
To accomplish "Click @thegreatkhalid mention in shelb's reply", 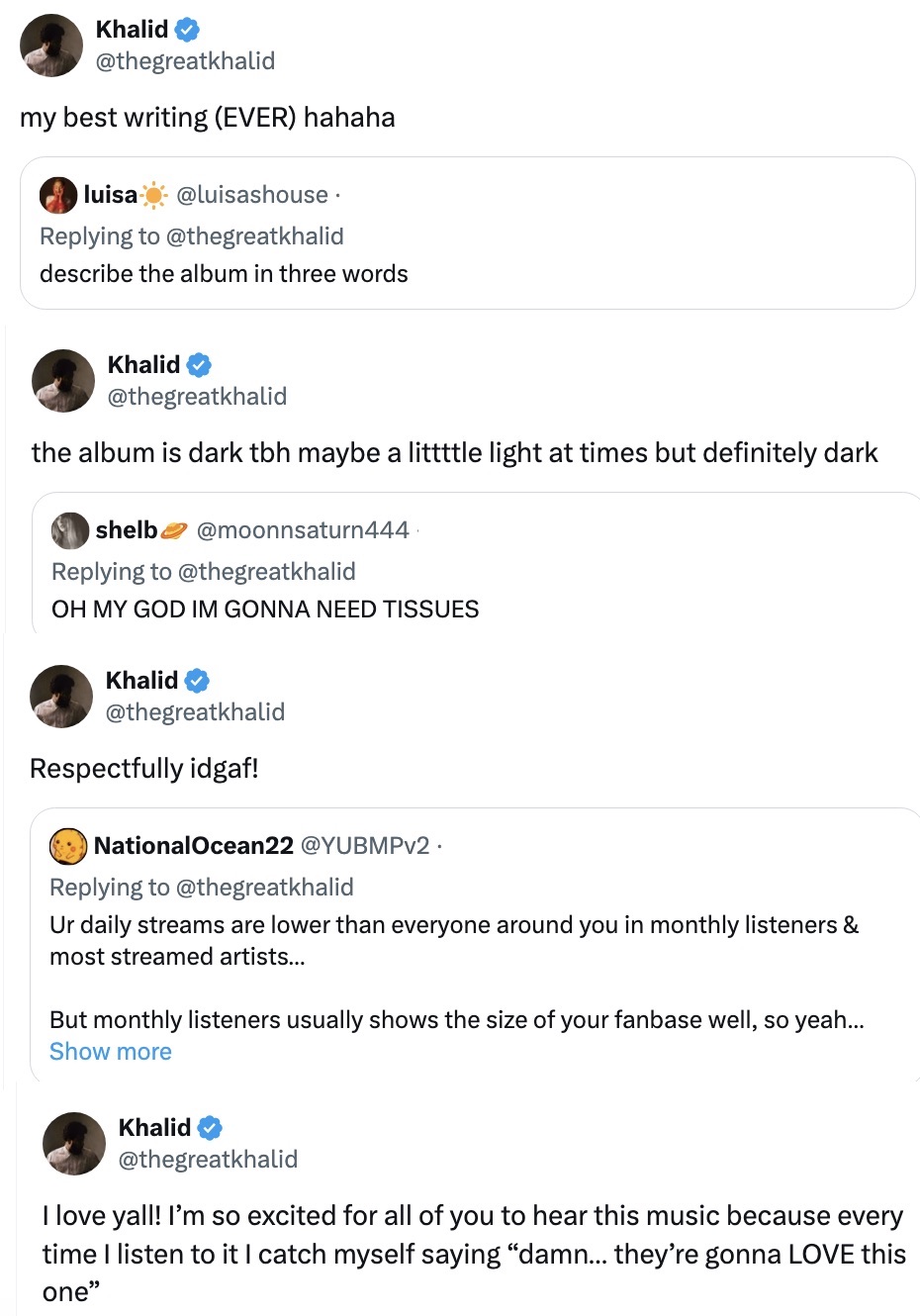I will click(x=266, y=572).
